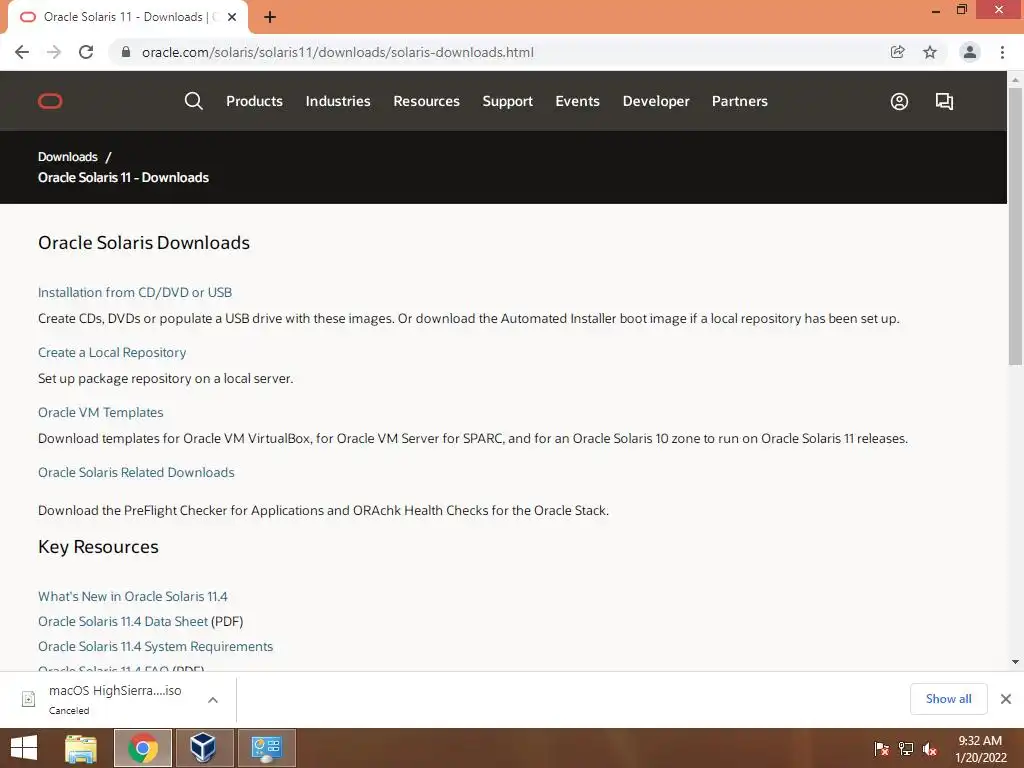Click the Downloads breadcrumb link
This screenshot has height=768, width=1024.
pyautogui.click(x=67, y=157)
